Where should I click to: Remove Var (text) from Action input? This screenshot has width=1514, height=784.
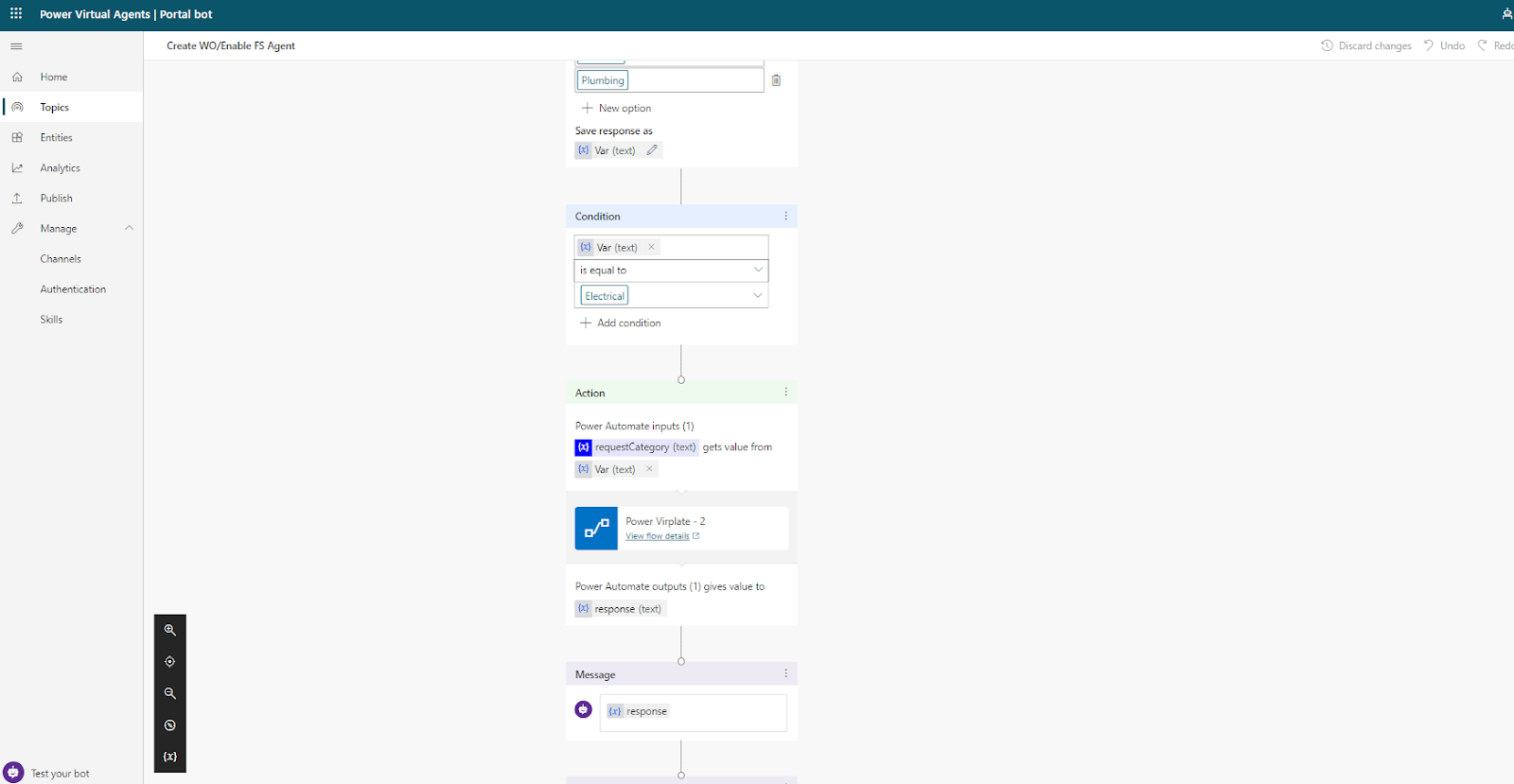point(649,469)
